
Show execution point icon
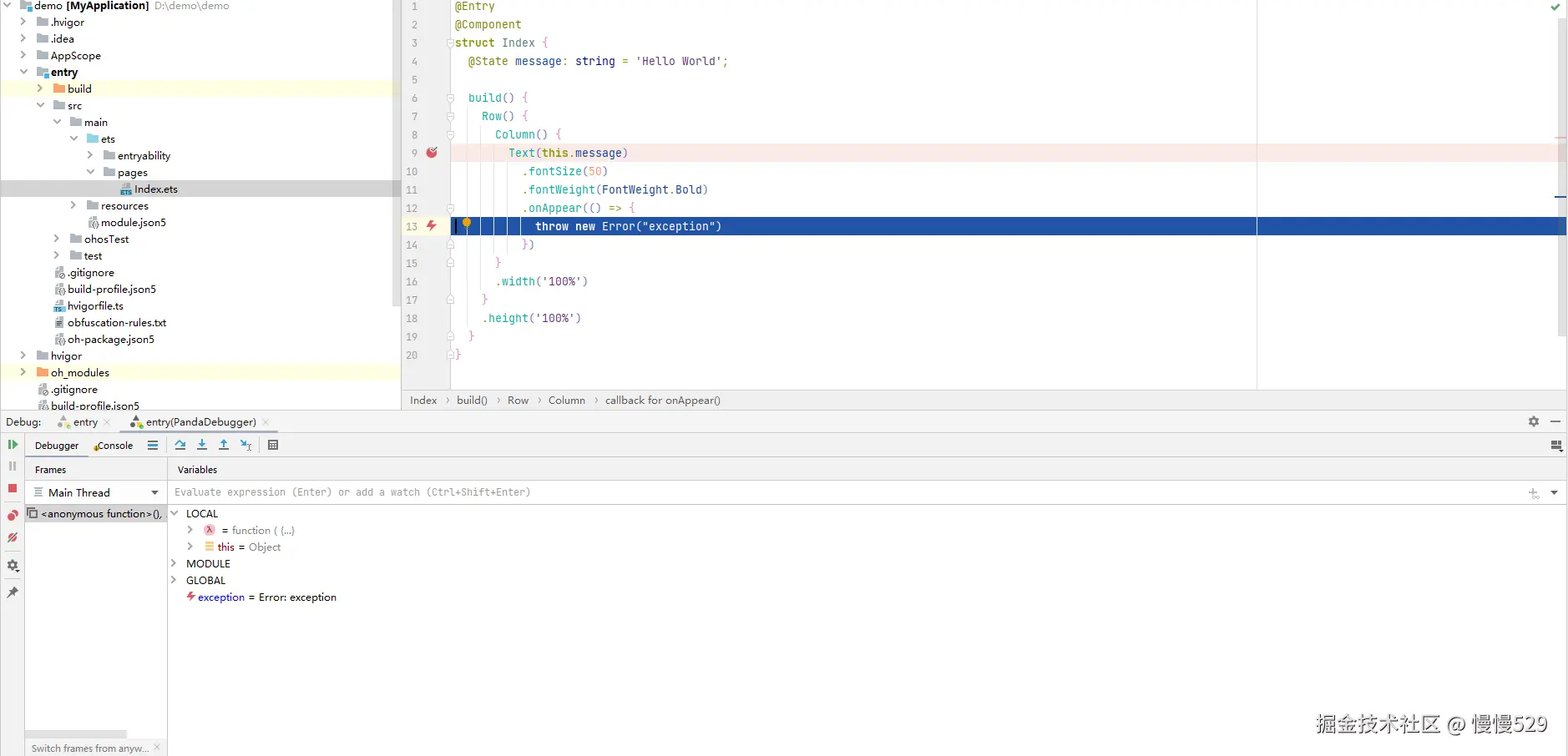click(x=153, y=446)
